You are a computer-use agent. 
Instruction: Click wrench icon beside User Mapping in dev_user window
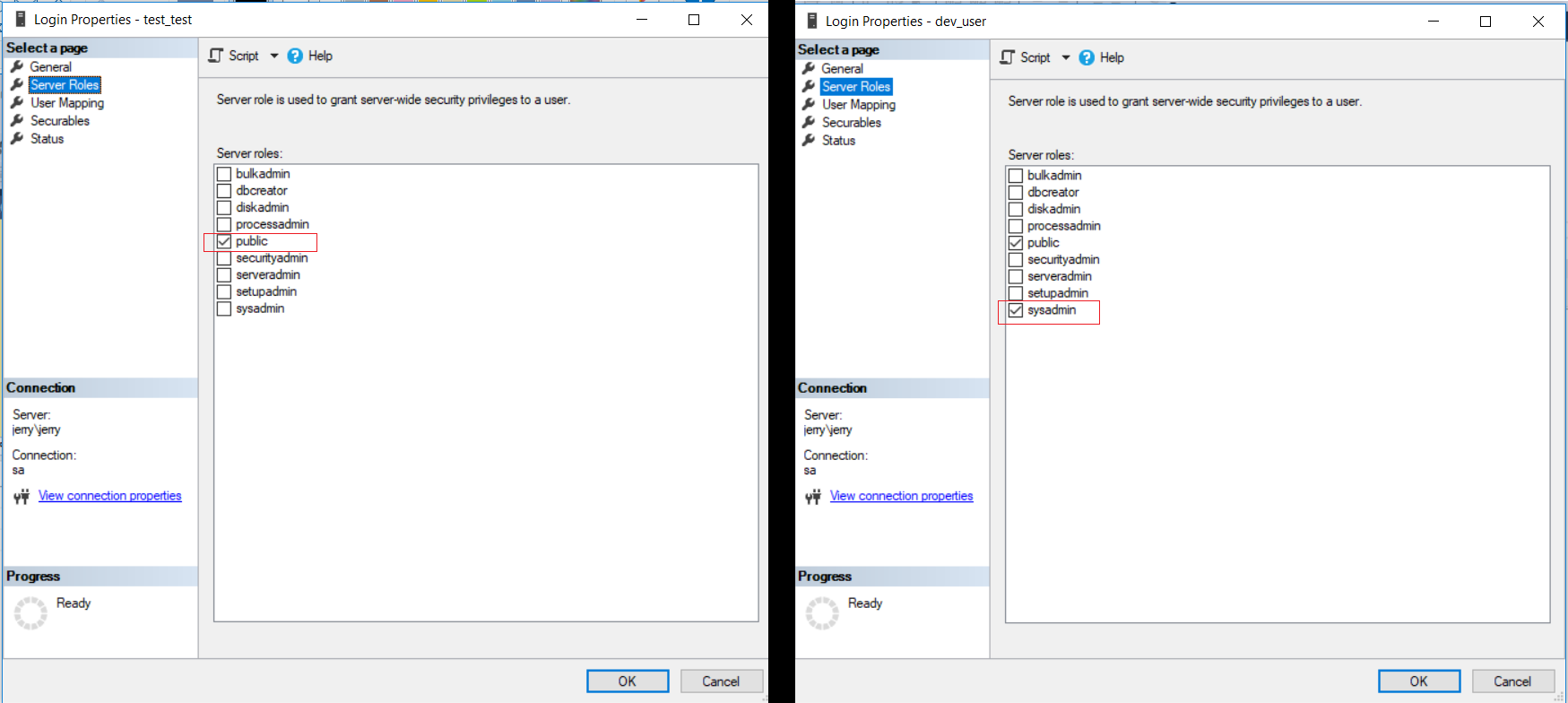coord(809,104)
